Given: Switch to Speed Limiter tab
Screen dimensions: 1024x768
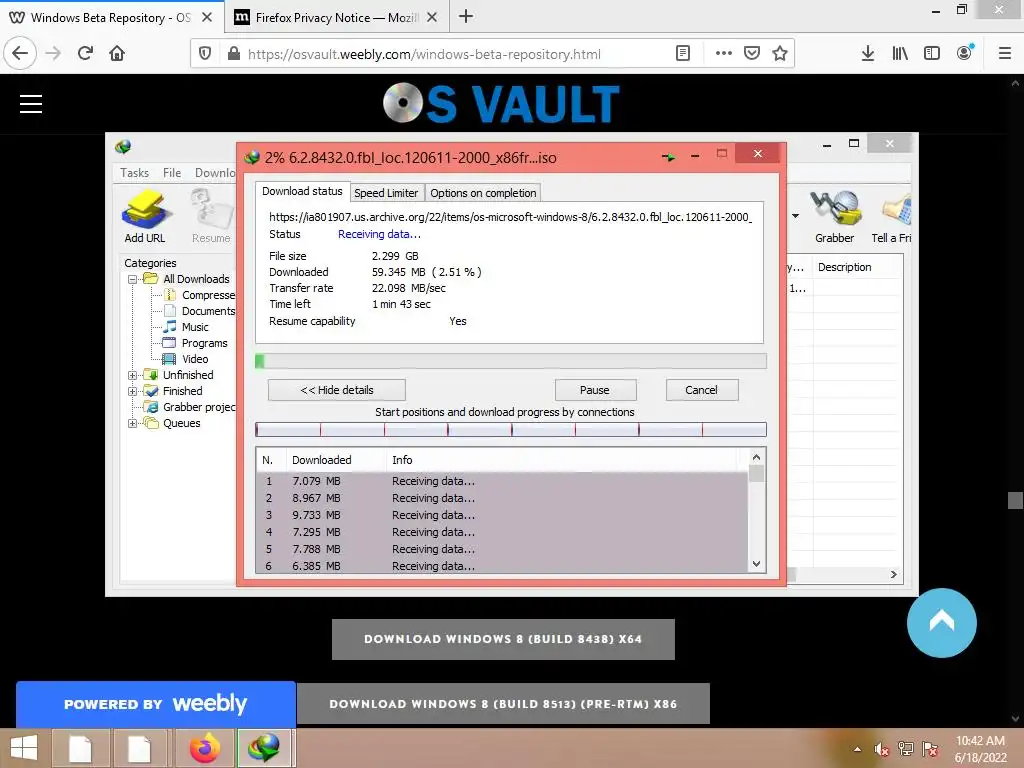Looking at the screenshot, I should pyautogui.click(x=386, y=193).
